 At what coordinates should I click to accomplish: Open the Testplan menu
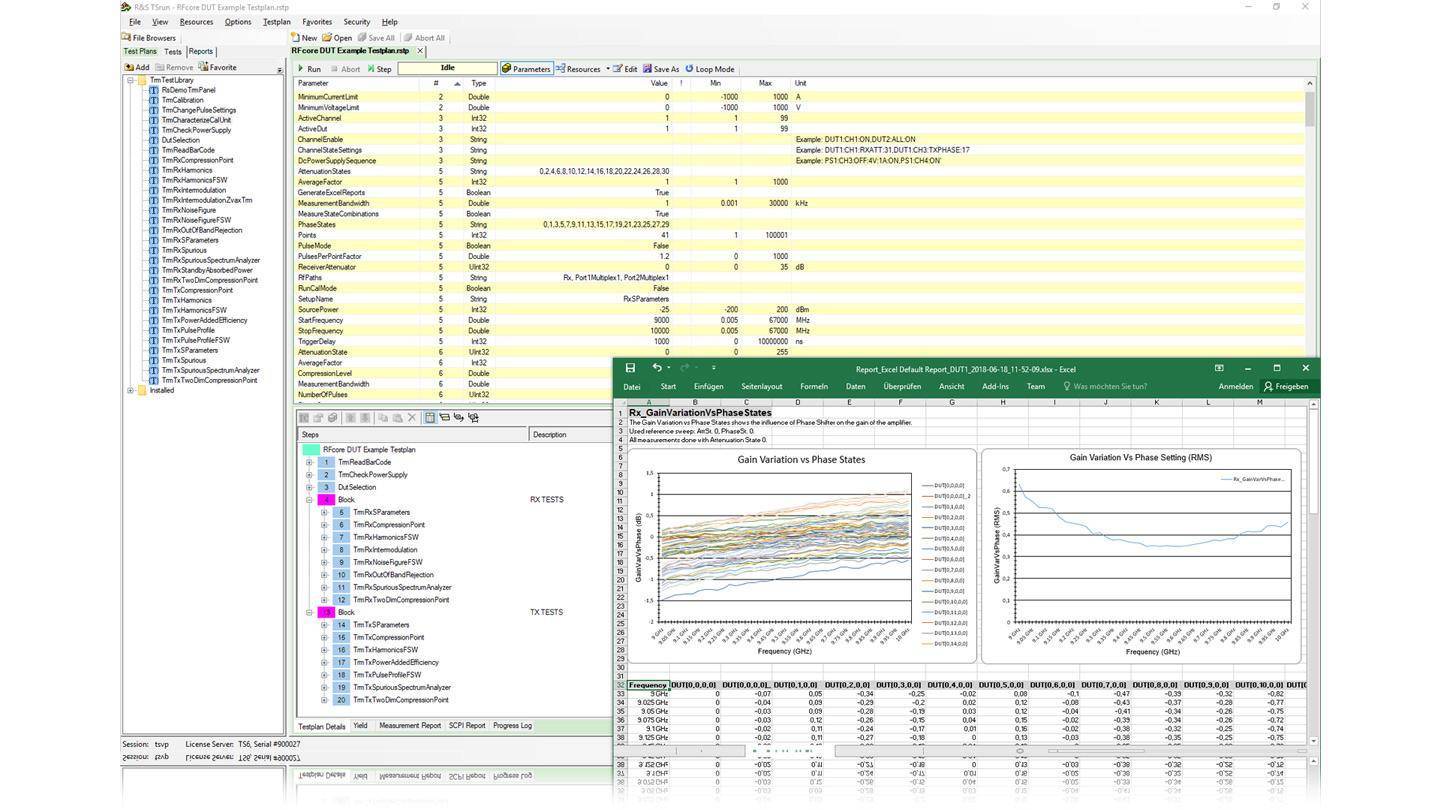(276, 21)
